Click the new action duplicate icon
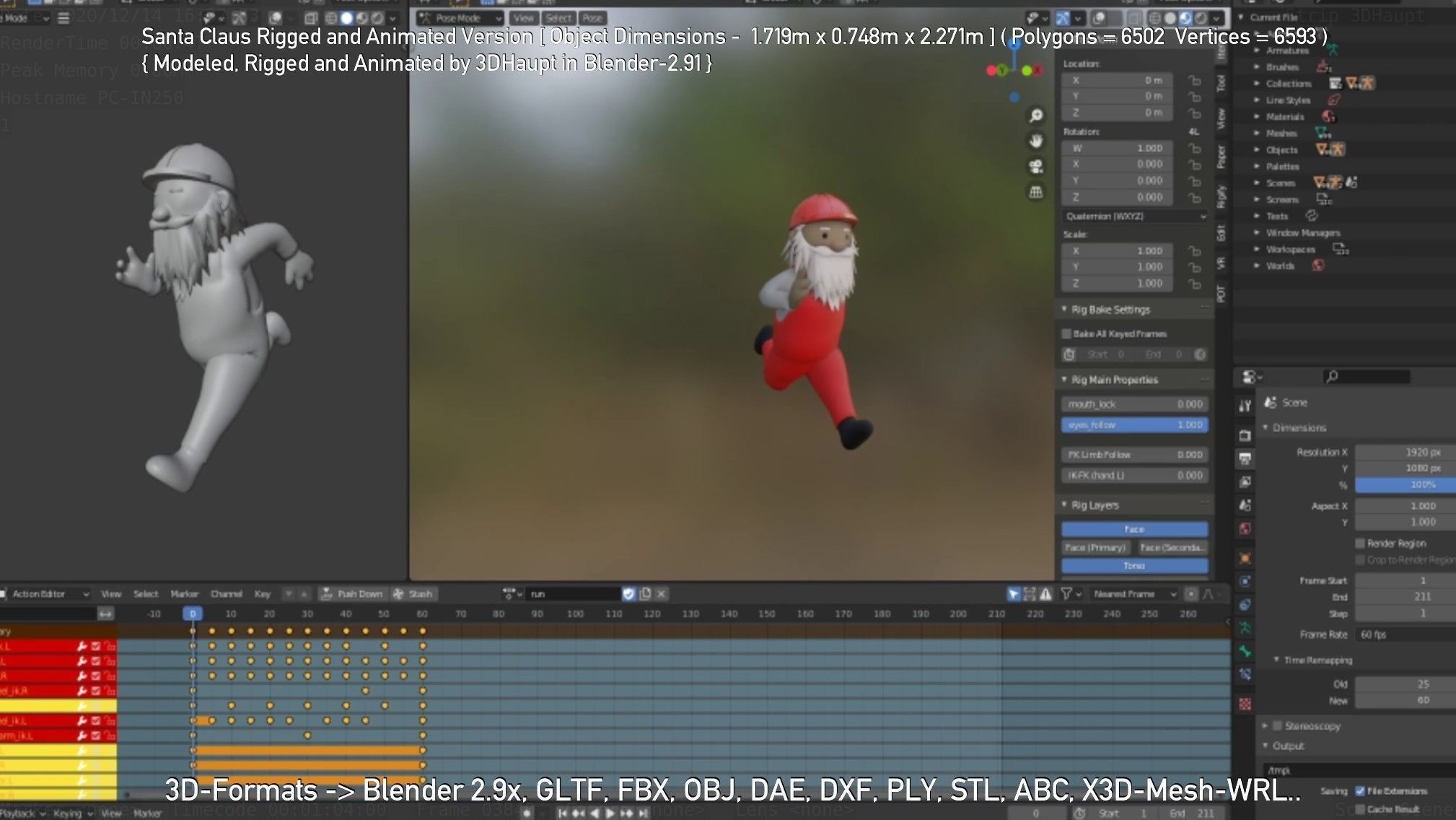The image size is (1456, 820). (x=645, y=594)
